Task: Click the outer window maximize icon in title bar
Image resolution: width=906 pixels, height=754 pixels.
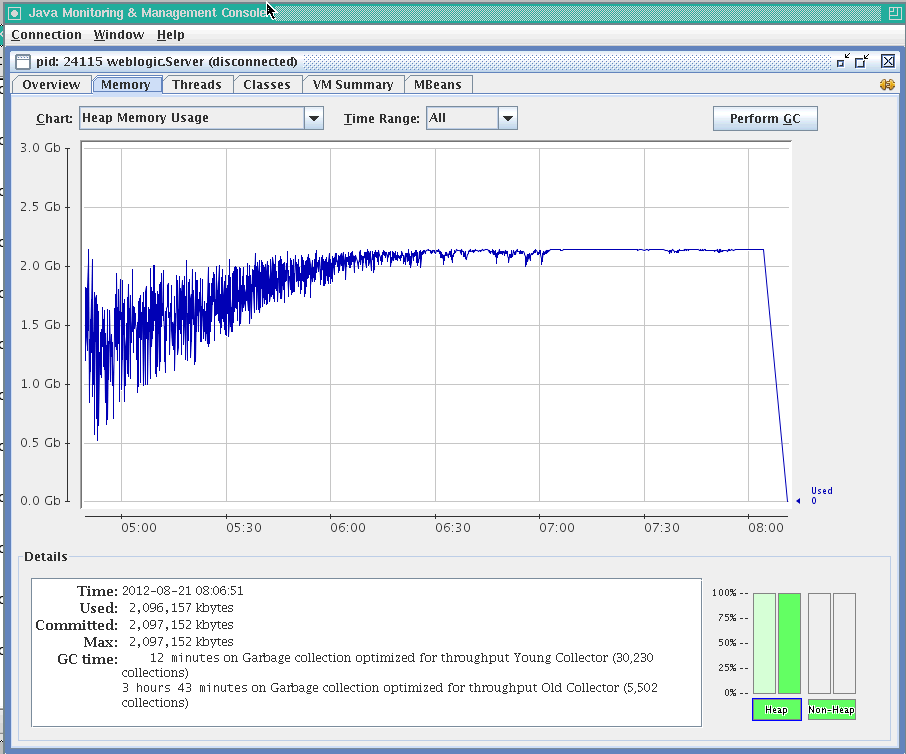Action: click(x=893, y=13)
